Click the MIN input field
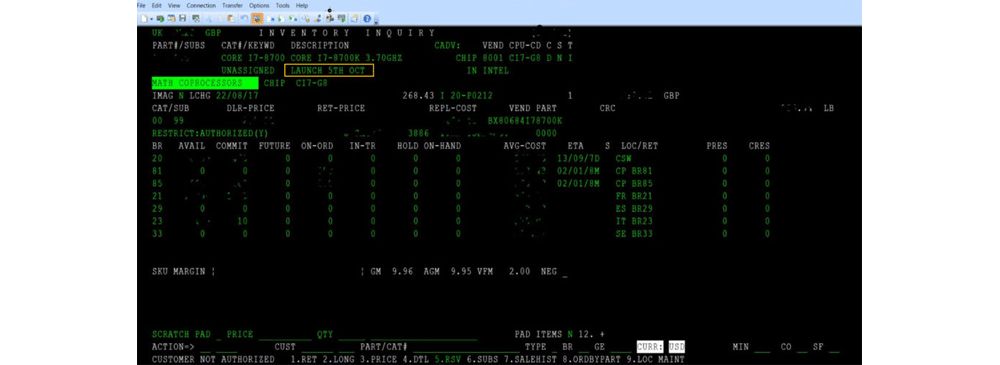Viewport: 1000px width, 365px height. [x=762, y=347]
